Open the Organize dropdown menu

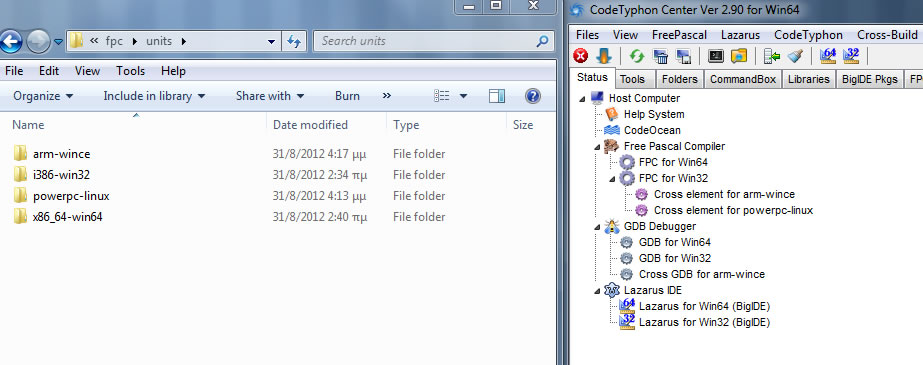coord(43,96)
